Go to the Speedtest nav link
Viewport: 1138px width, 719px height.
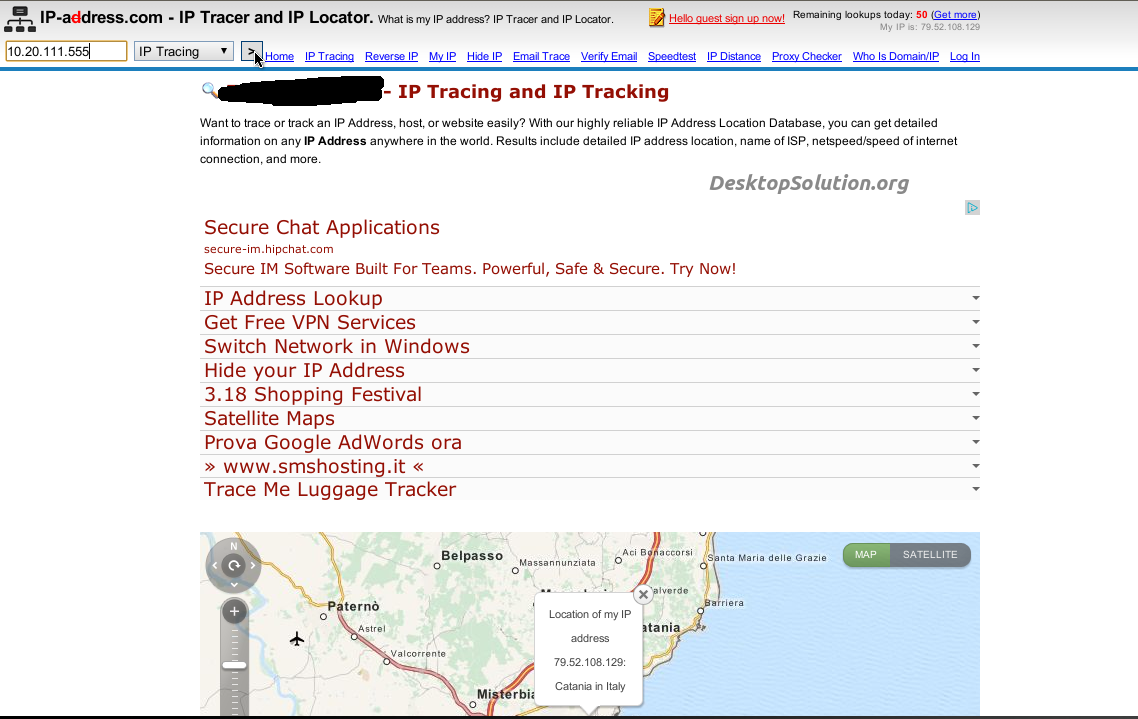click(x=671, y=57)
